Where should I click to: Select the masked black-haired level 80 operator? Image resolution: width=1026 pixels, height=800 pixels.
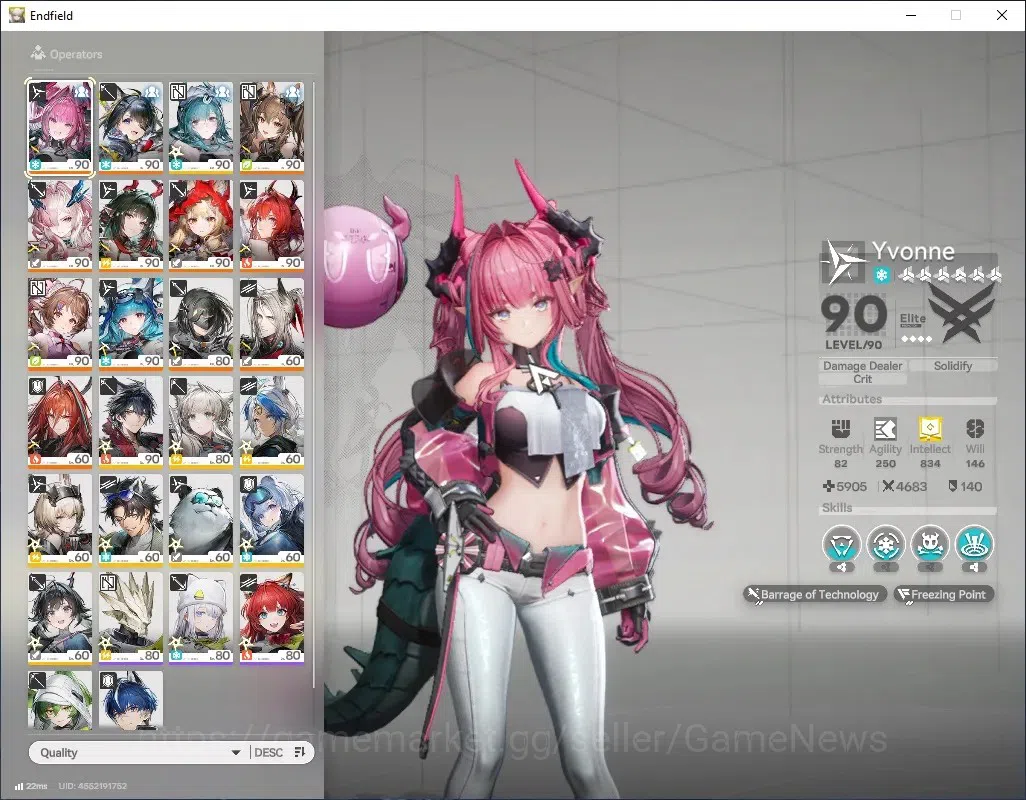[201, 323]
